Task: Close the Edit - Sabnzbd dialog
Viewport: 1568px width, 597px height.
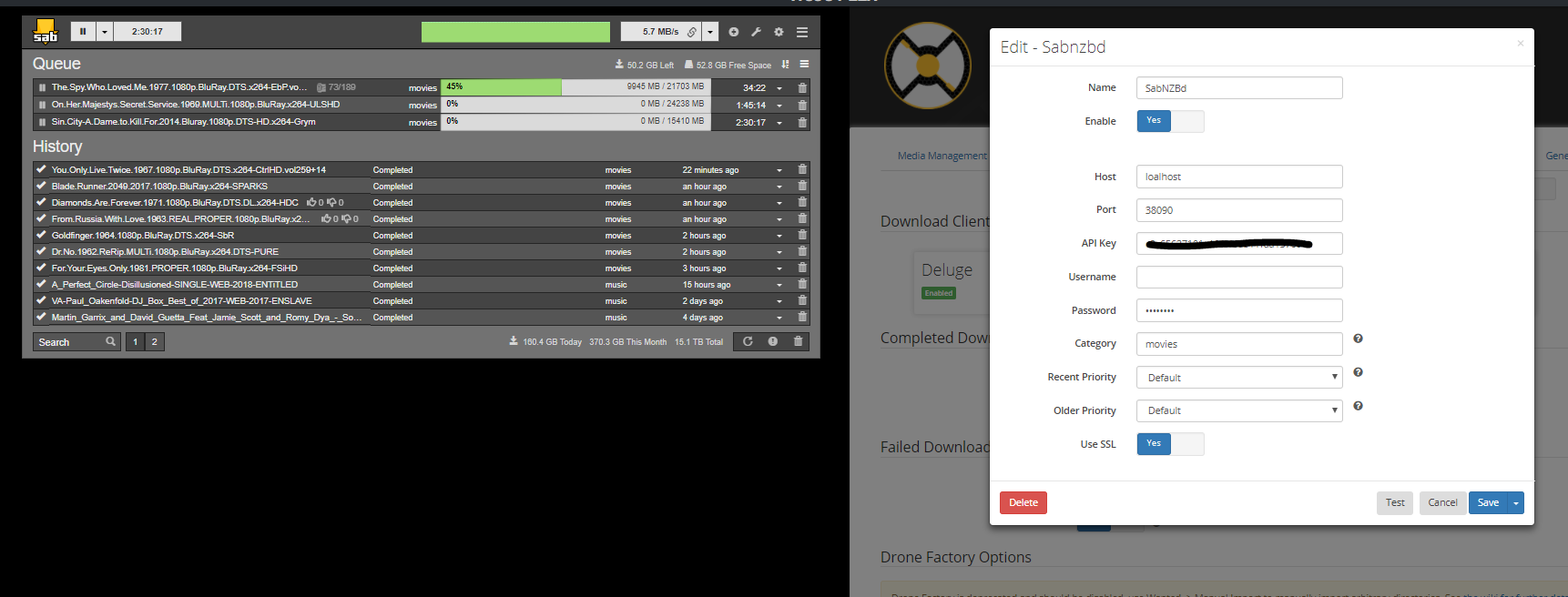Action: 1520,43
